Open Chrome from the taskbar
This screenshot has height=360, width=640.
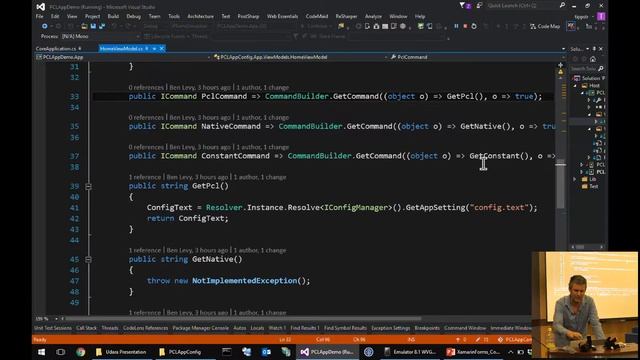click(x=80, y=352)
